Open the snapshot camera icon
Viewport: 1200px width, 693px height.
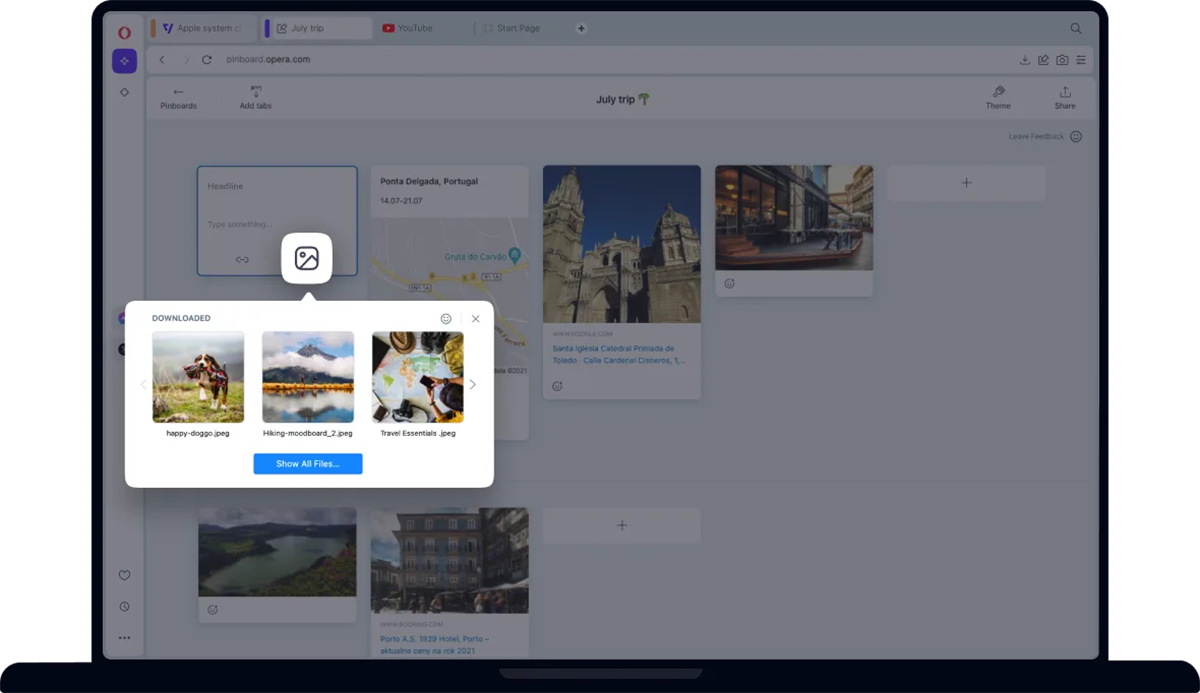click(x=1062, y=60)
